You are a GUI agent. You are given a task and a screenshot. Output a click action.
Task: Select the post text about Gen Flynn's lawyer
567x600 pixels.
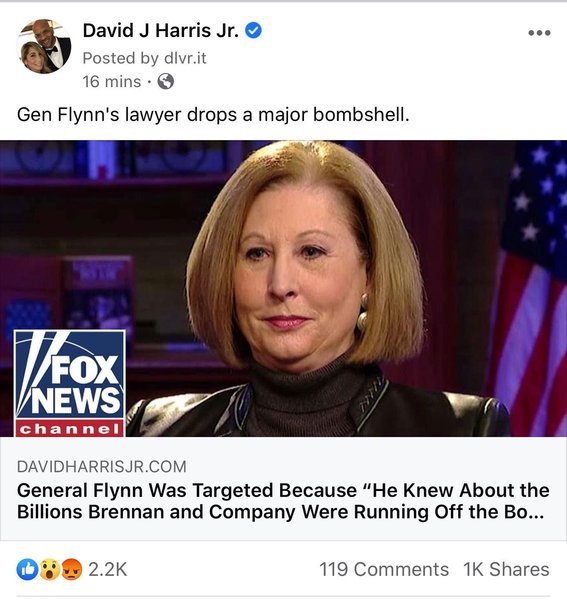pos(213,114)
